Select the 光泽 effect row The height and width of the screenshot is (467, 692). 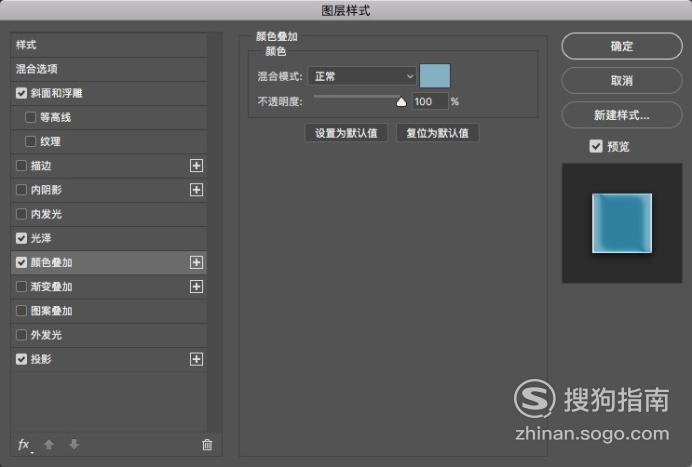point(109,238)
